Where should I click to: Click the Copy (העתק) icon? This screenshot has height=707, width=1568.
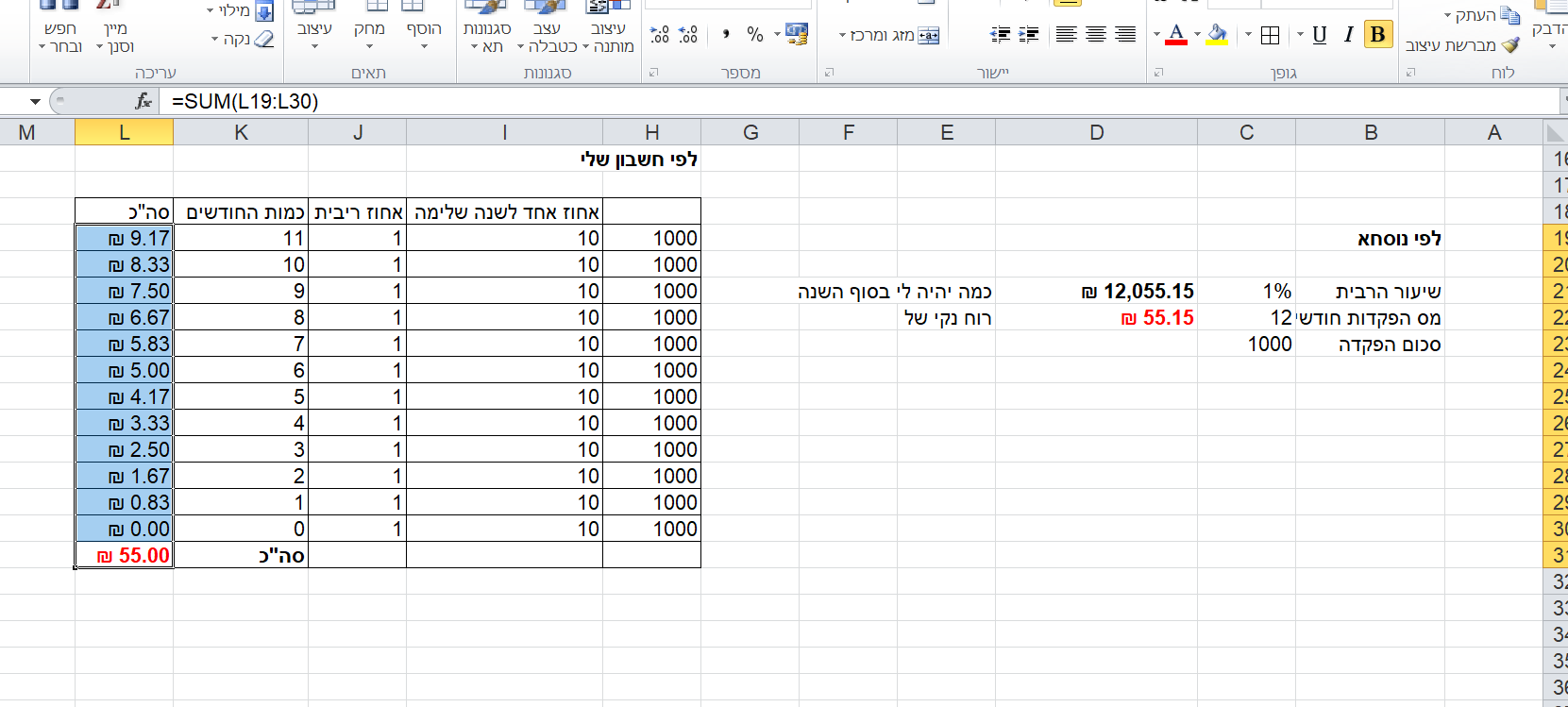coord(1510,15)
